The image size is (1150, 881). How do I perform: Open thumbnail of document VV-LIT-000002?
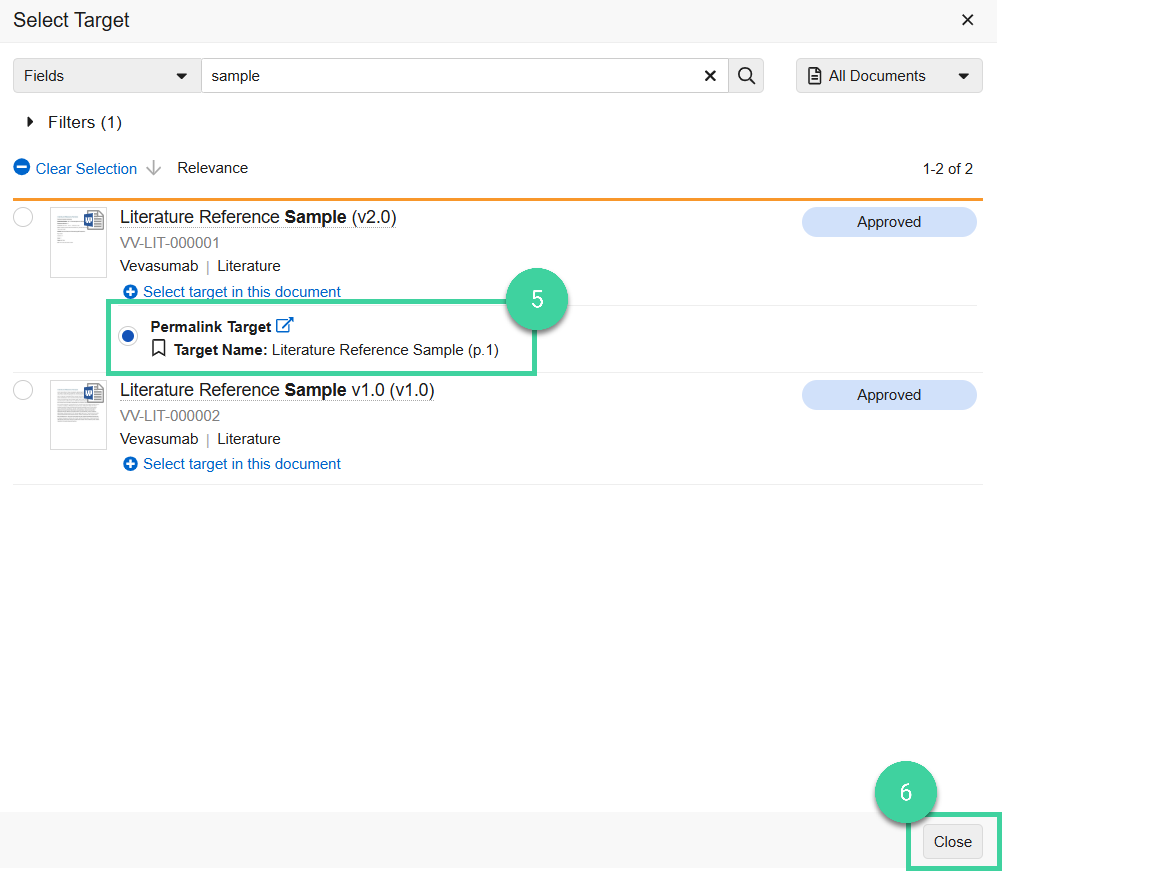click(x=78, y=414)
